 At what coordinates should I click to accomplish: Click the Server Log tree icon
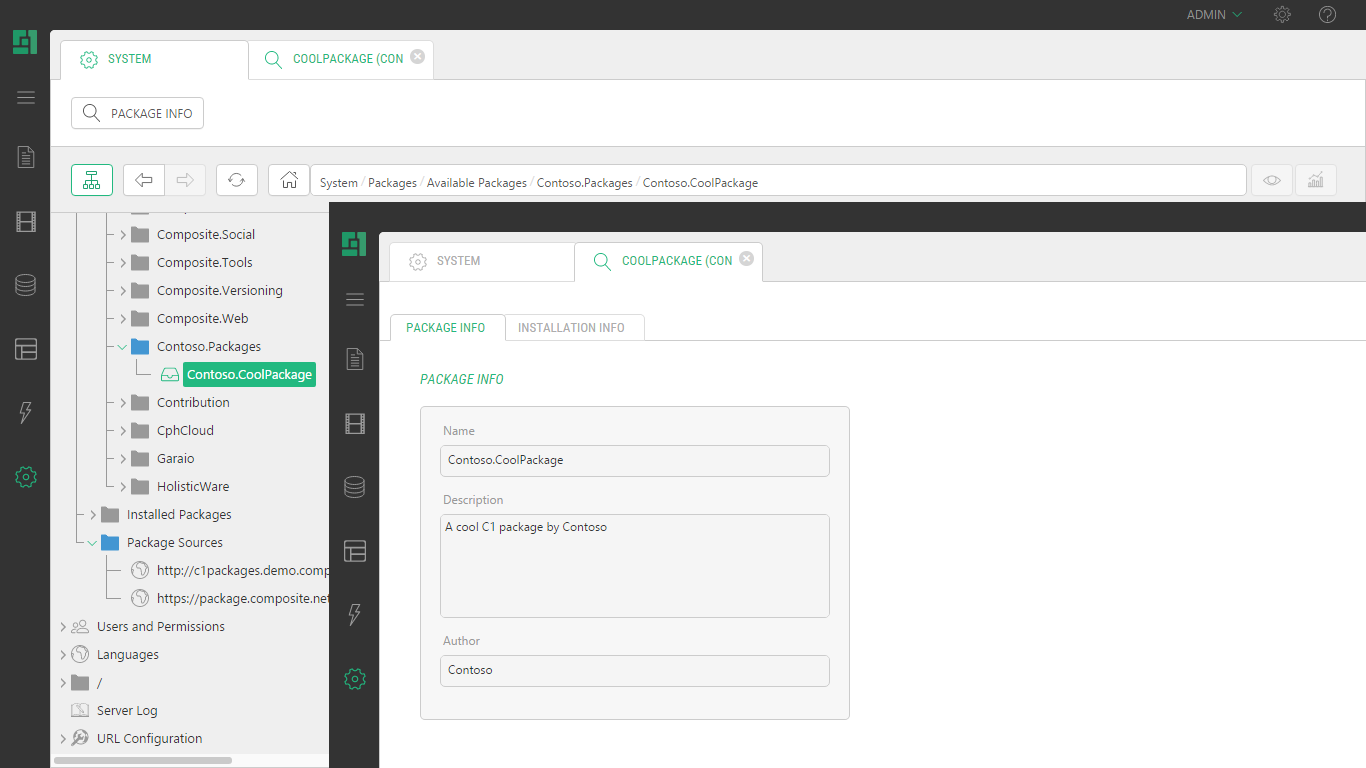click(80, 710)
